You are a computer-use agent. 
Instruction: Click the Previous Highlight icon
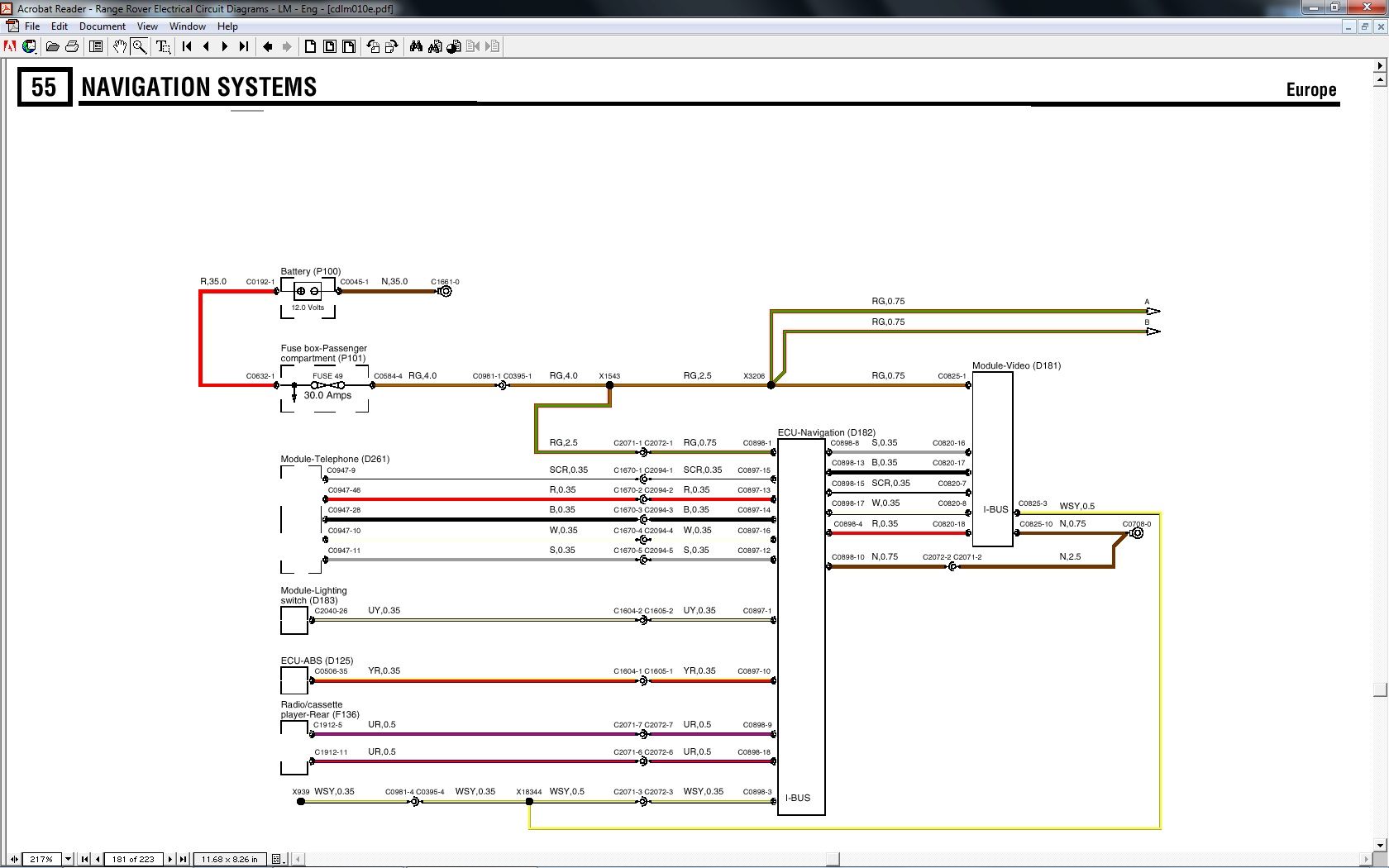[x=473, y=46]
